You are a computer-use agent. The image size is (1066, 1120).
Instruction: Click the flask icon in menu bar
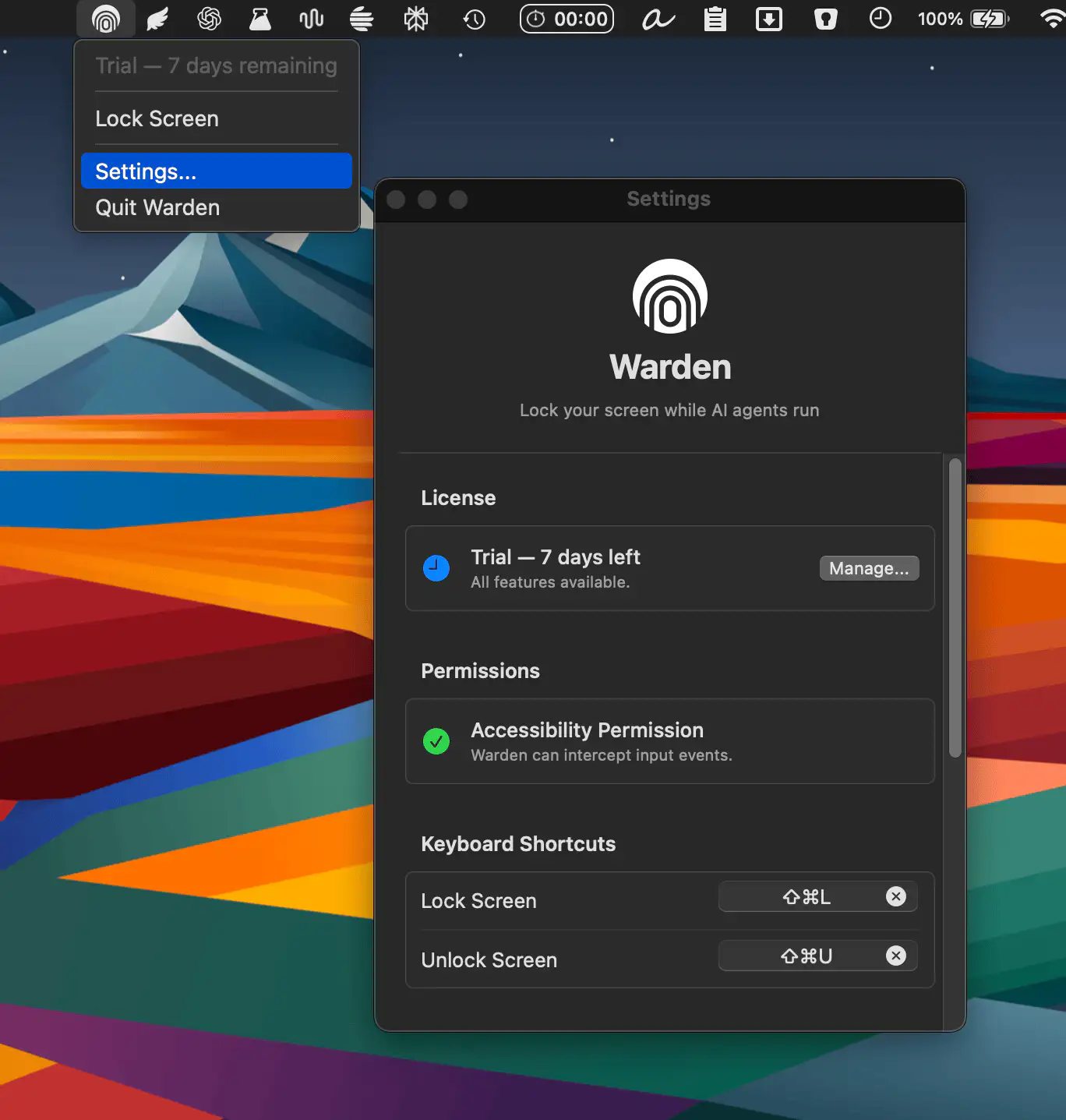259,19
